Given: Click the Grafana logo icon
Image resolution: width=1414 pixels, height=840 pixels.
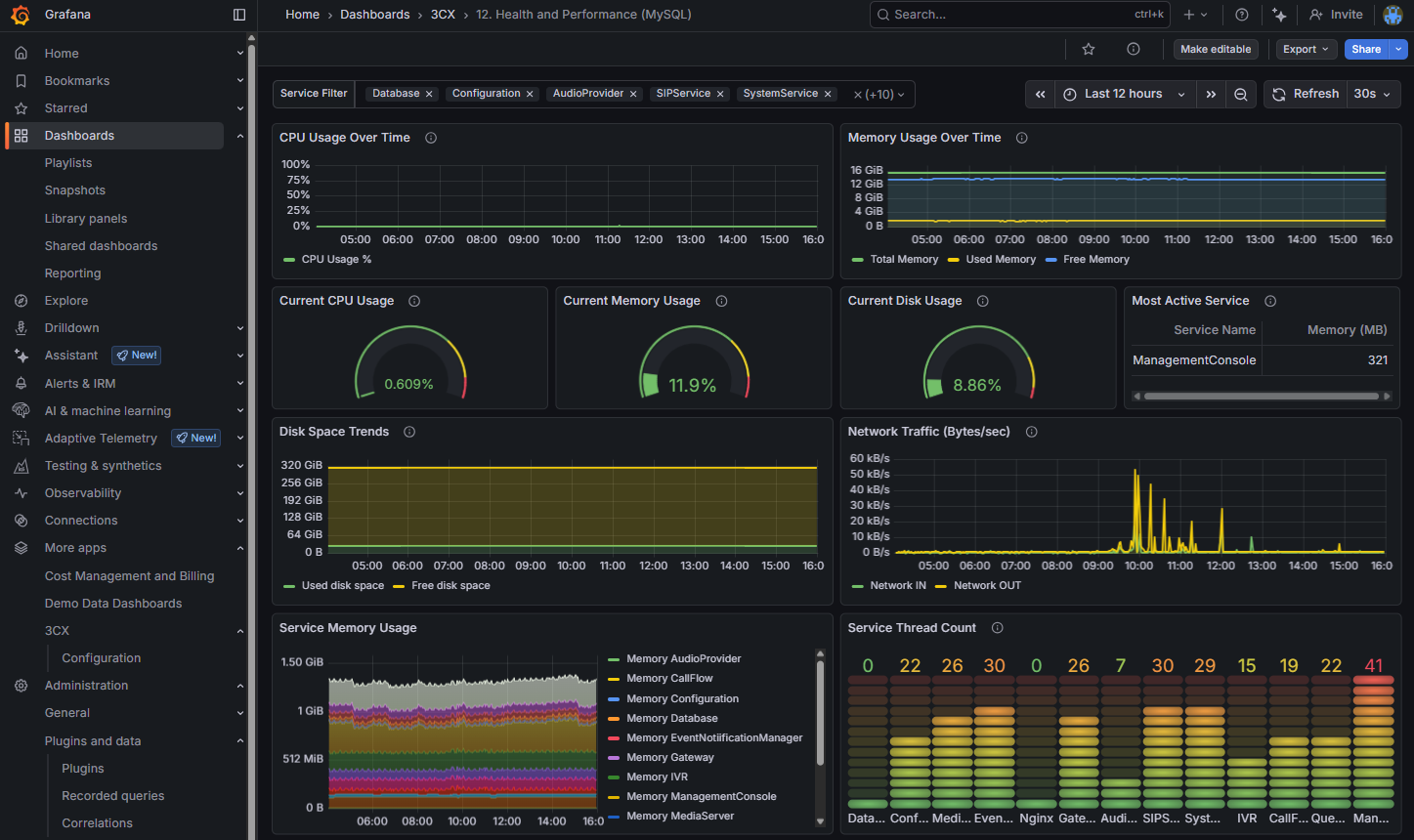Looking at the screenshot, I should 20,15.
